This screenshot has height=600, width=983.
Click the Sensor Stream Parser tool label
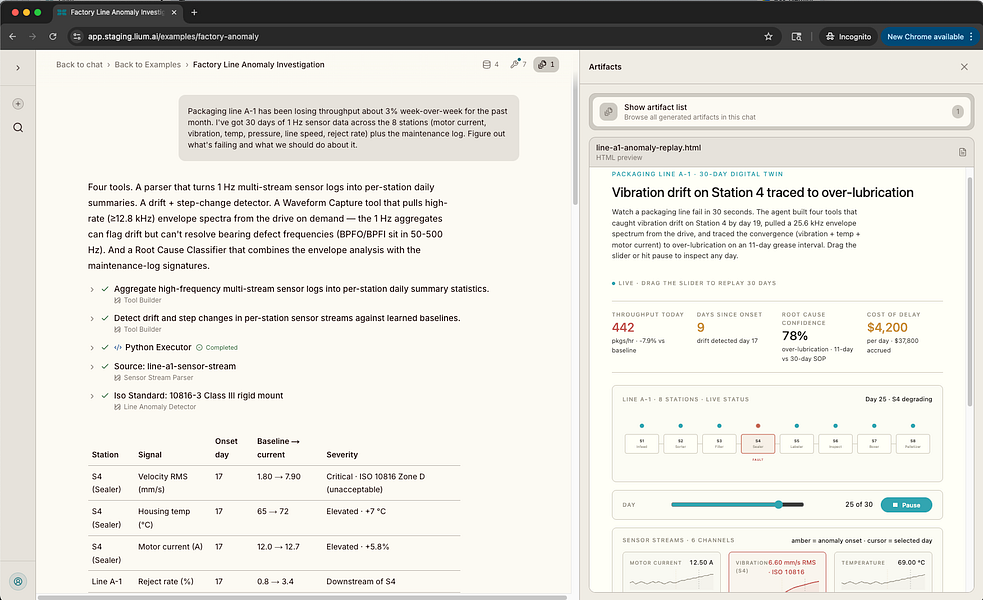[158, 377]
